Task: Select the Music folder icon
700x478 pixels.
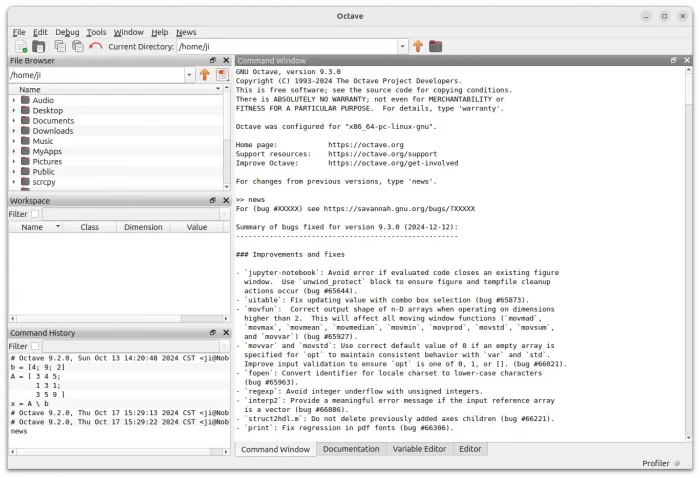Action: [x=25, y=141]
